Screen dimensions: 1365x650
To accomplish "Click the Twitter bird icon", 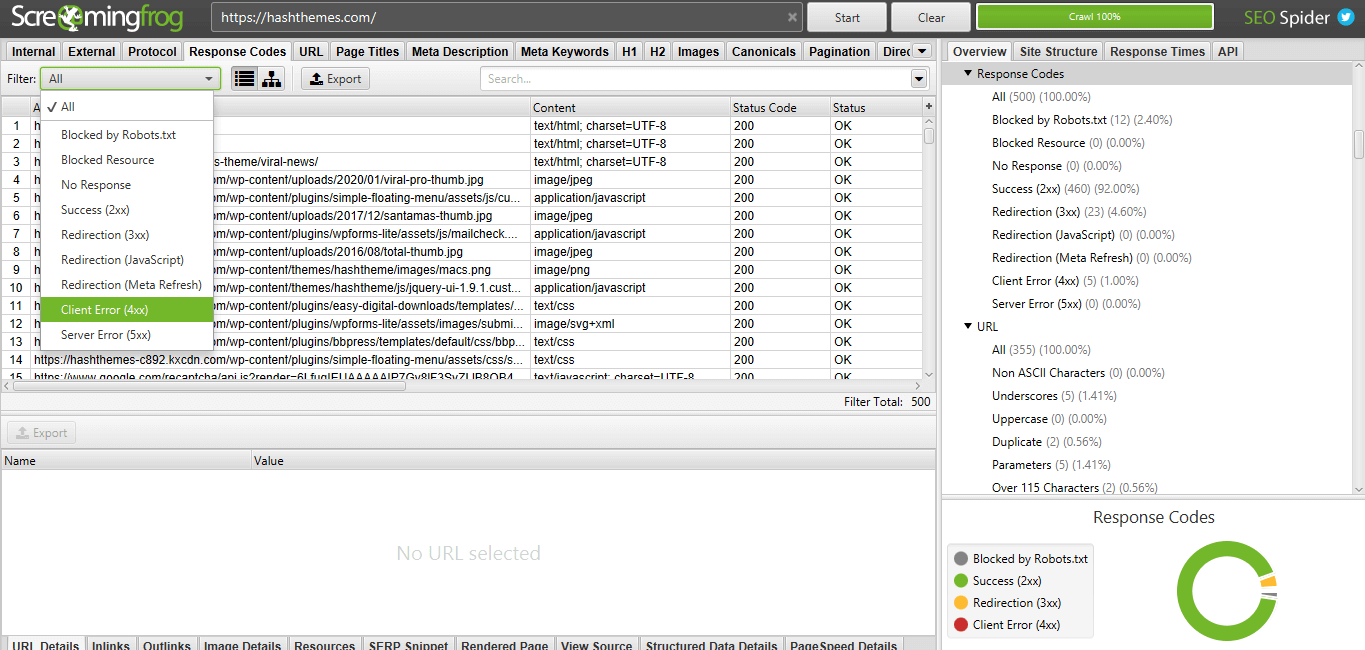I will [1346, 17].
